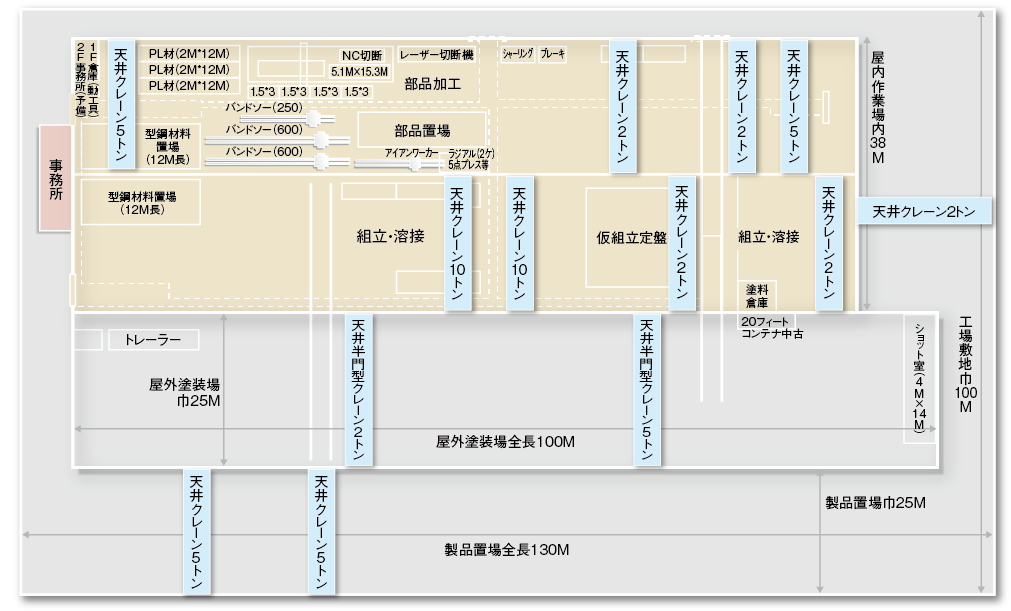The image size is (1011, 611).
Task: Click the バンドソー(250) label
Action: coord(264,108)
